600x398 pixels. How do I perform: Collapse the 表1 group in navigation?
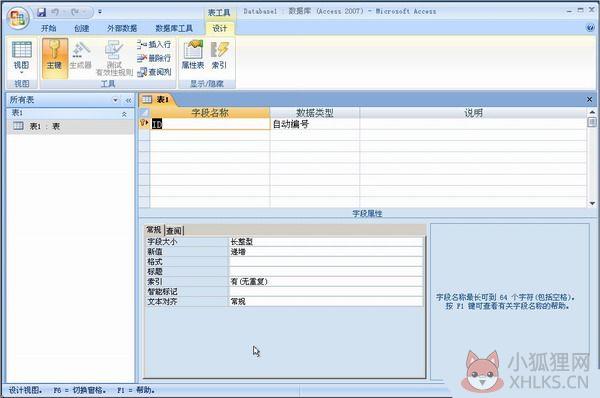(x=124, y=114)
